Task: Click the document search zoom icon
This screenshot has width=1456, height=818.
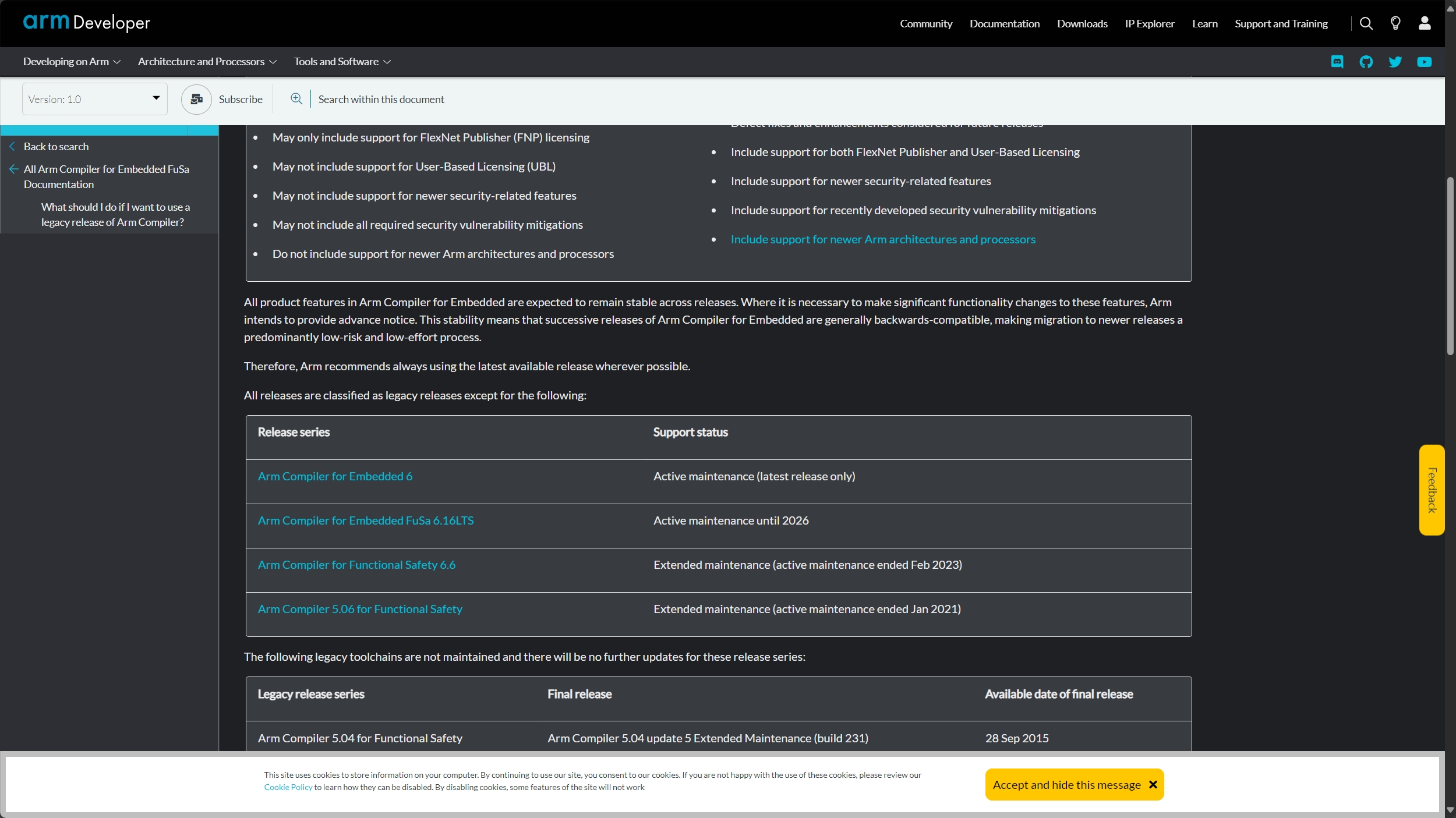Action: point(296,99)
